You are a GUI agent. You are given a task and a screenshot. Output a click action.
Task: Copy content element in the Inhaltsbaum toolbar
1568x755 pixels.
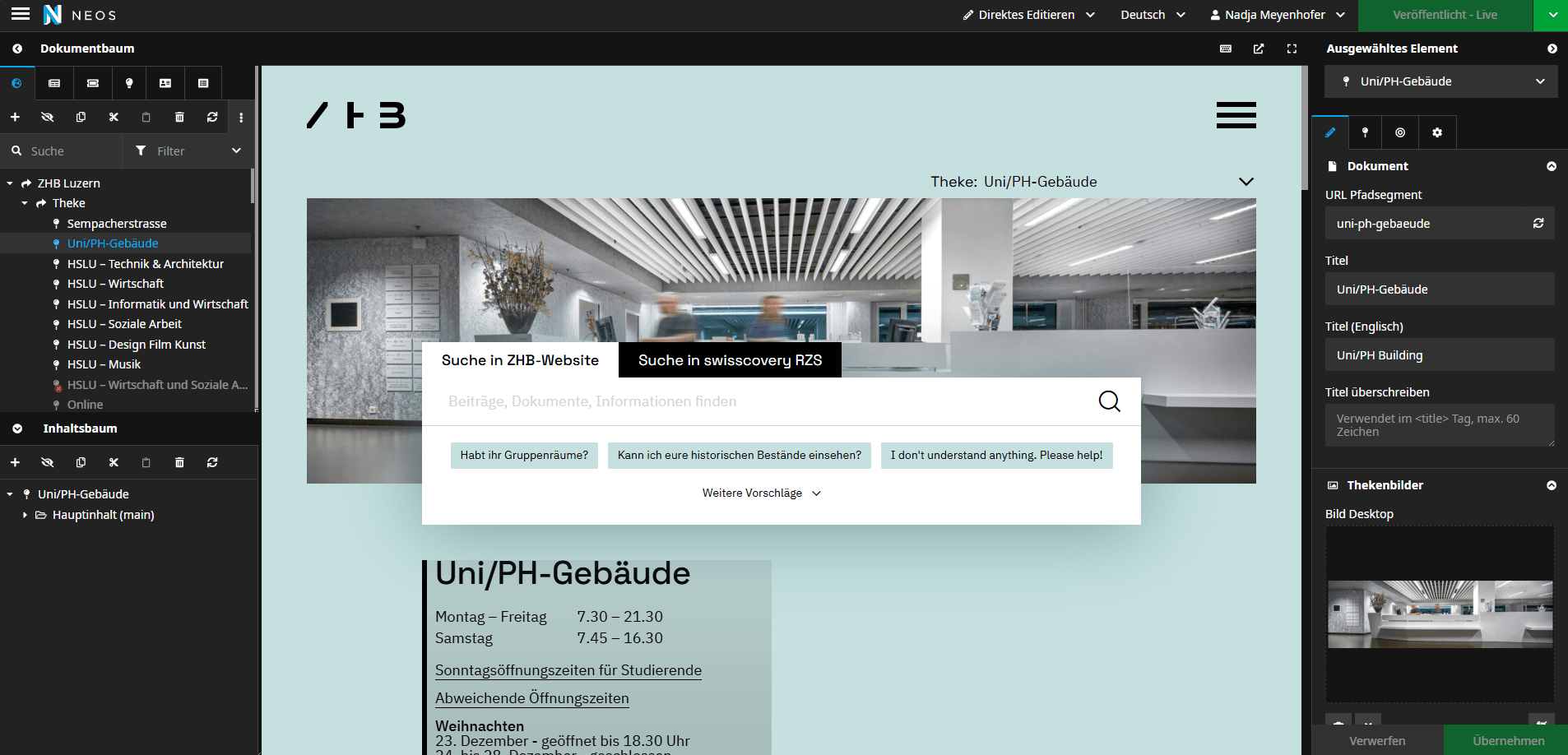point(81,462)
